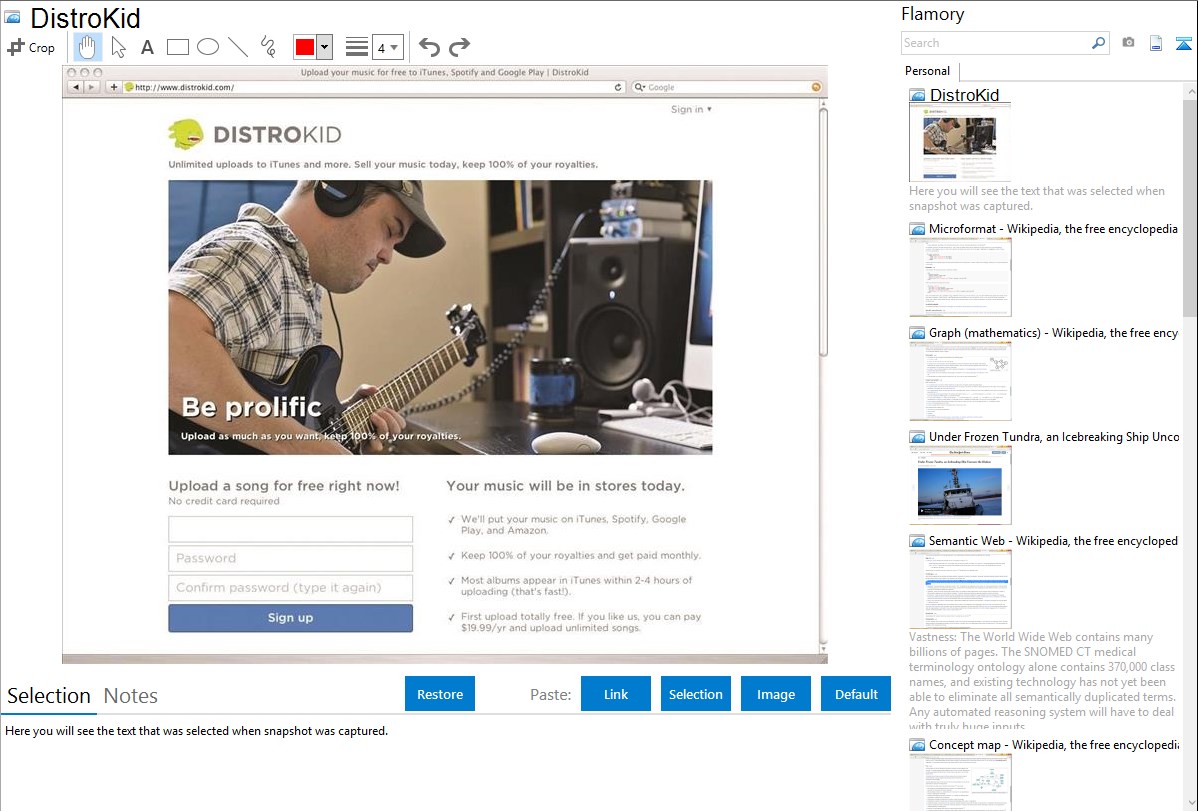Select the straight line tool
The height and width of the screenshot is (811, 1198).
point(238,47)
